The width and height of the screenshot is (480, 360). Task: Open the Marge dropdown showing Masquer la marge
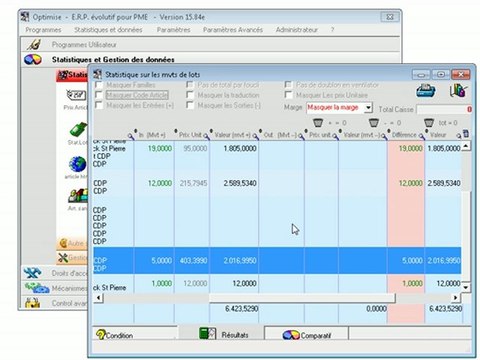pyautogui.click(x=339, y=108)
